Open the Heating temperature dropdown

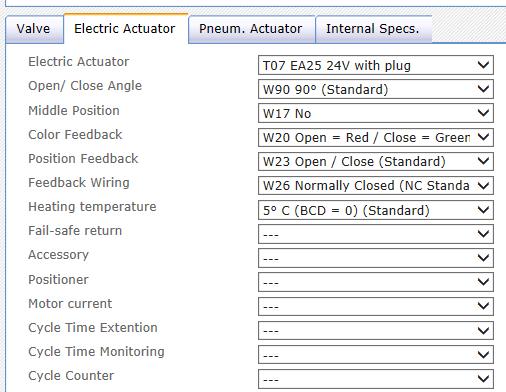tap(376, 210)
